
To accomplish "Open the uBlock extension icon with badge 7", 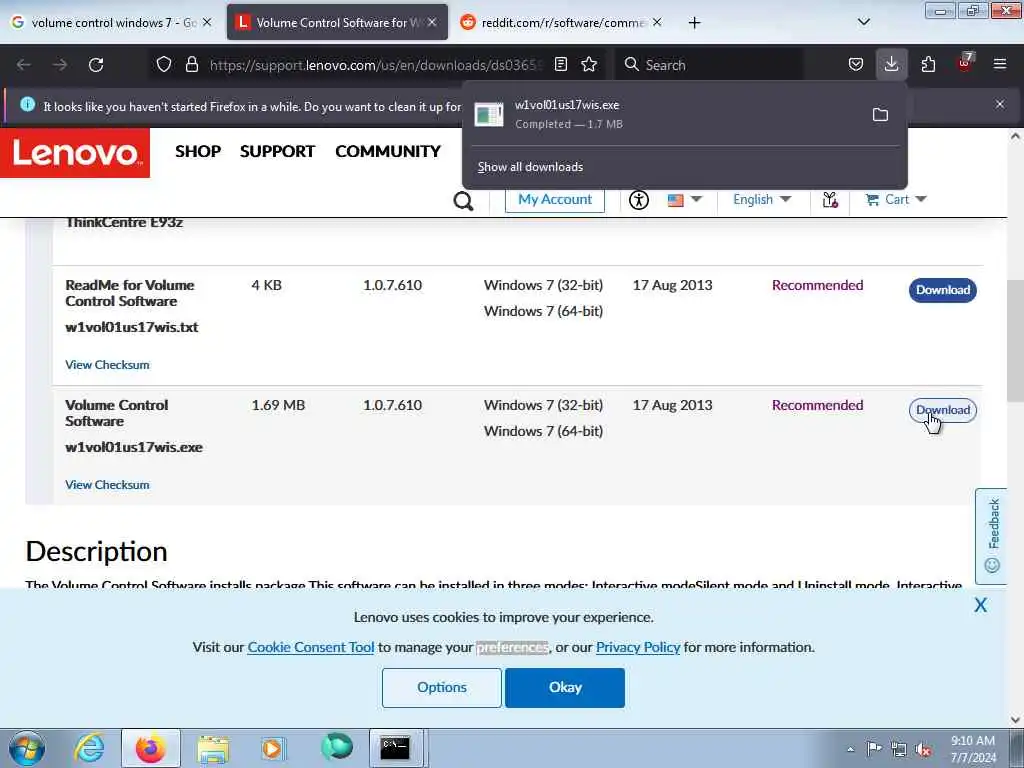I will tap(965, 63).
